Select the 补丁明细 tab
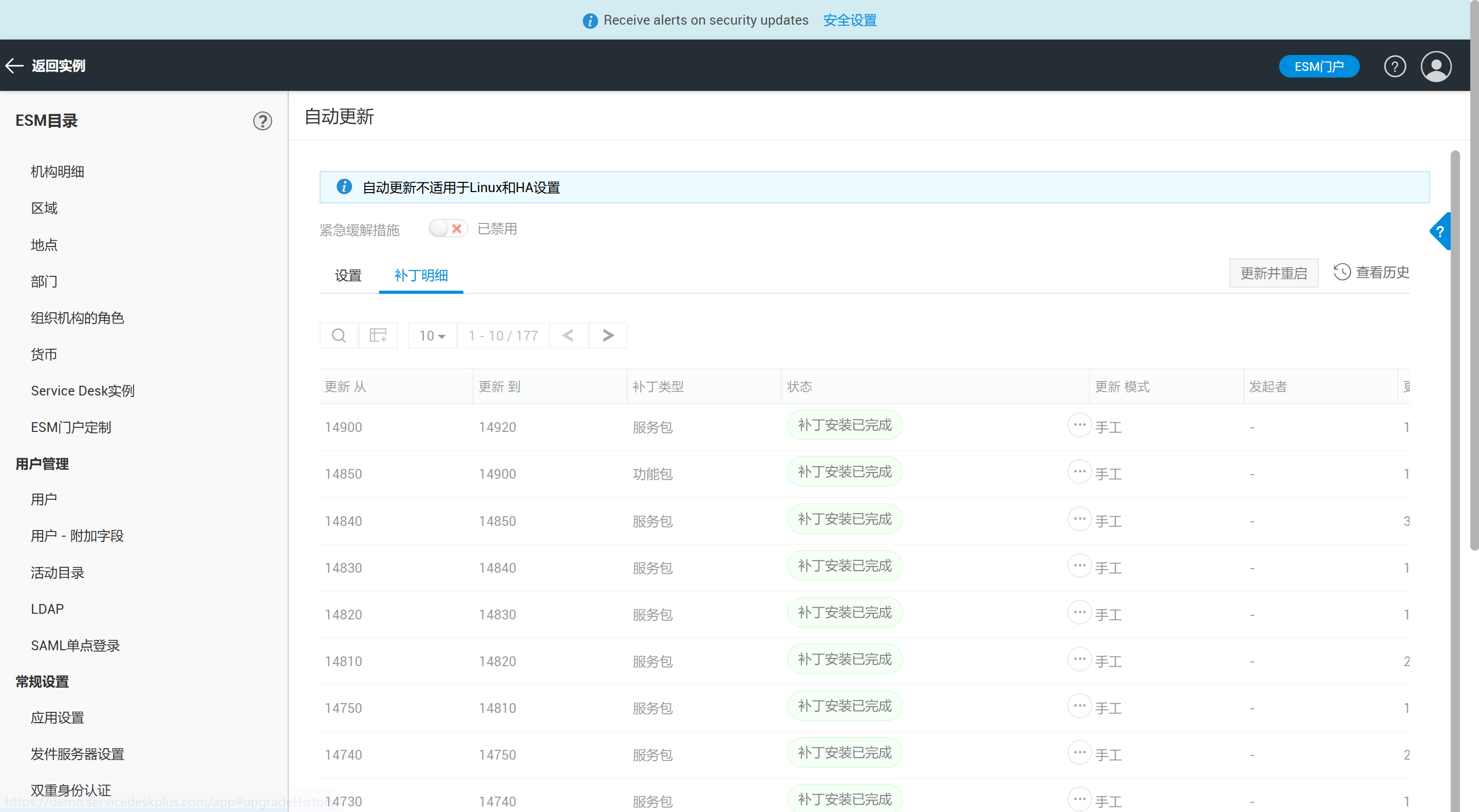Image resolution: width=1479 pixels, height=812 pixels. tap(421, 275)
